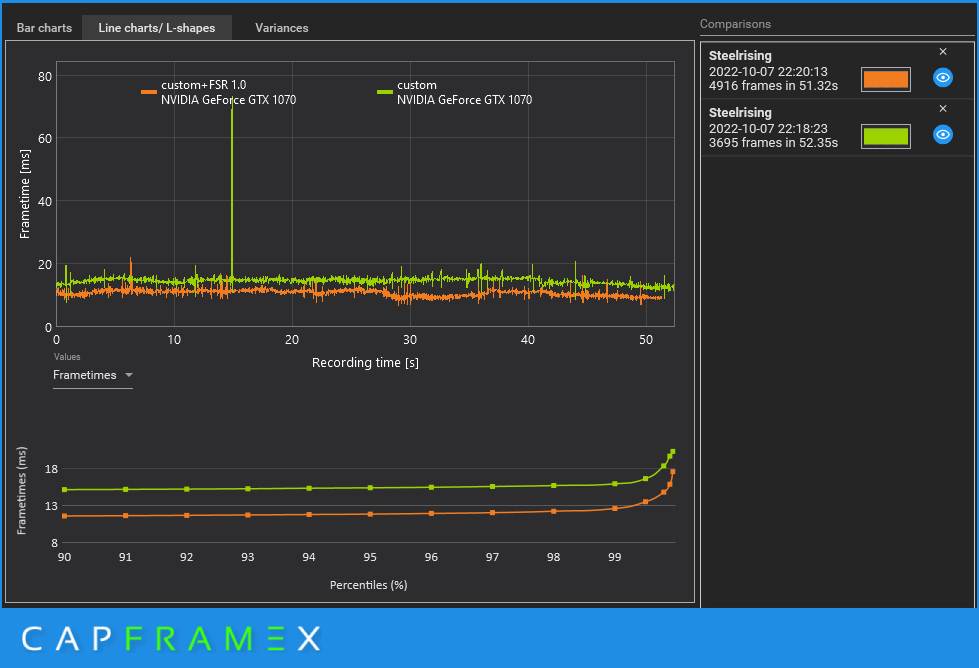
Task: Remove the 22:20:13 Steelrising comparison entry
Action: (943, 52)
